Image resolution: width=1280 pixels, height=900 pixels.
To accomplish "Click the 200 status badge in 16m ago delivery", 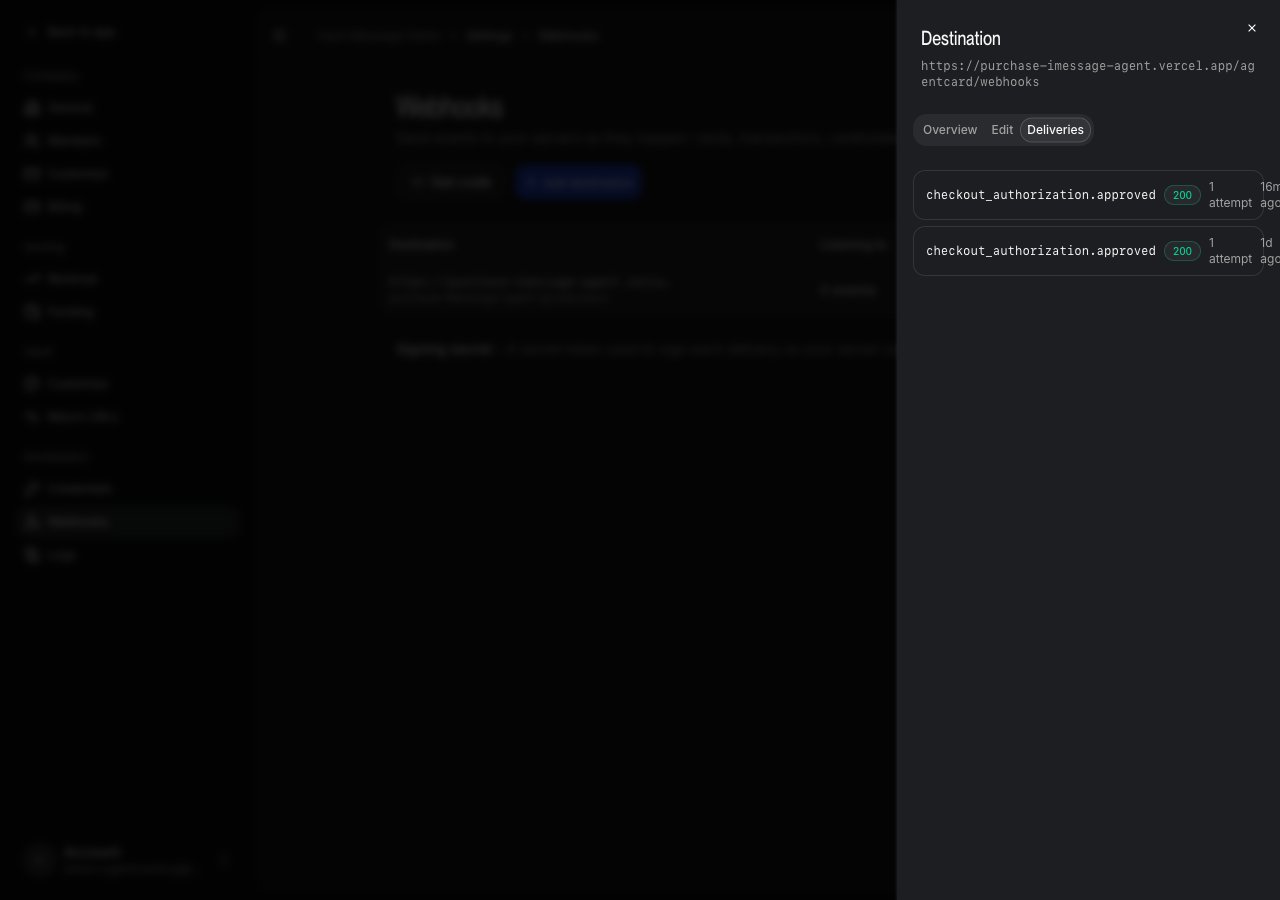I will [1182, 195].
